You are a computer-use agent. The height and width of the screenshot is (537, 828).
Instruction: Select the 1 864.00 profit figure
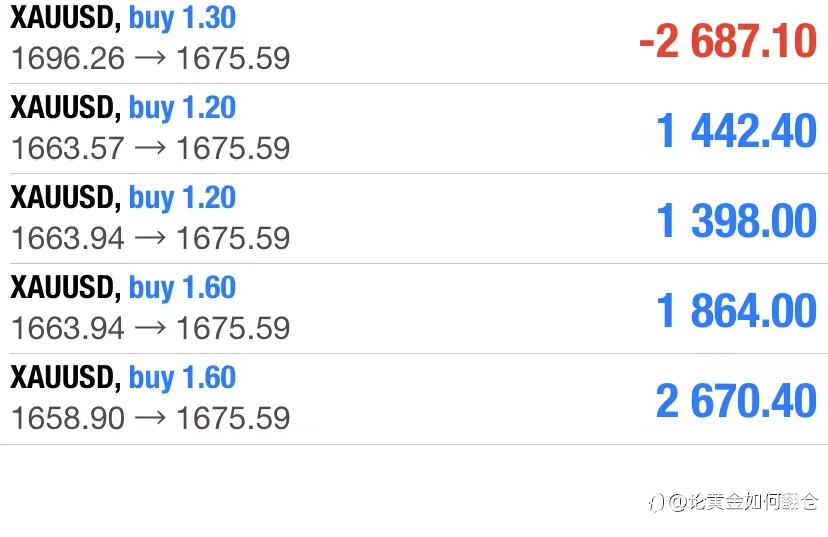coord(736,311)
